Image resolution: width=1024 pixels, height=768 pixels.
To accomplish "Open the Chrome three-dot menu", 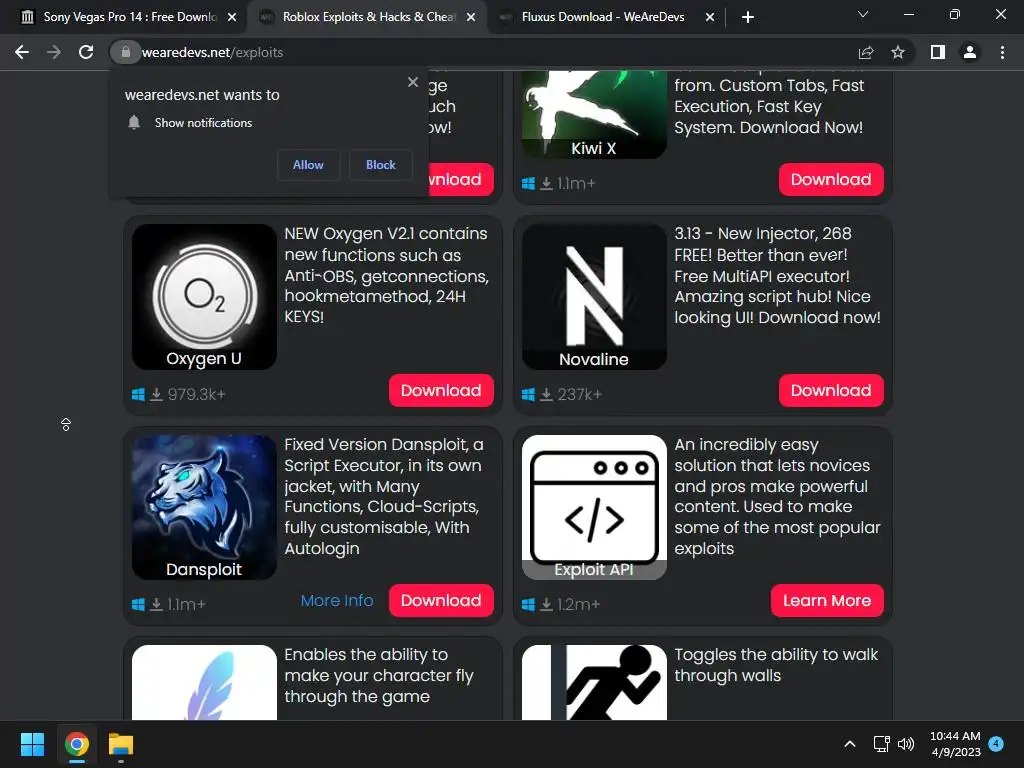I will coord(1002,52).
